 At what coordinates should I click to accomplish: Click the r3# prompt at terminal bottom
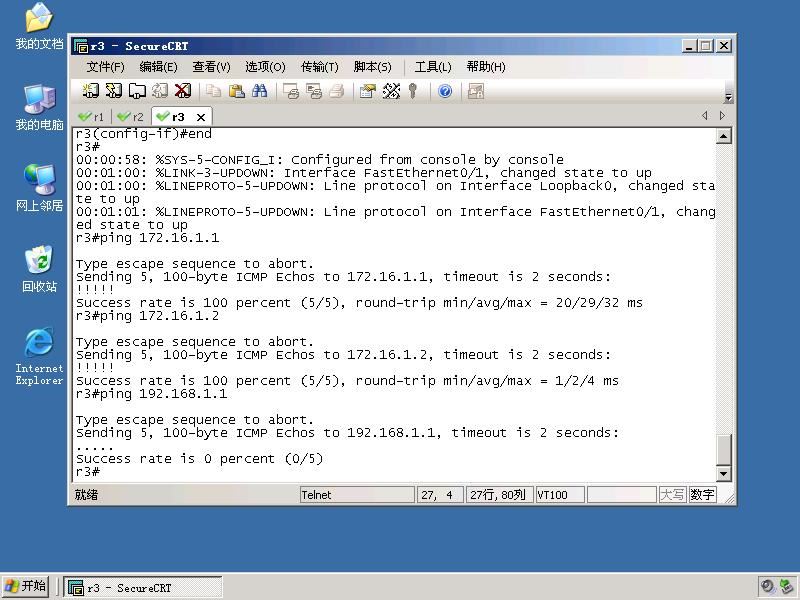pyautogui.click(x=88, y=472)
